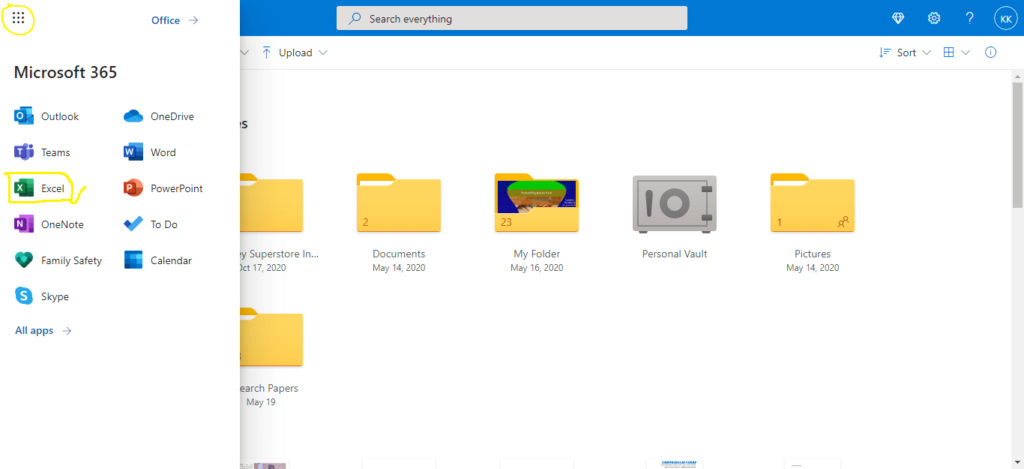1024x469 pixels.
Task: Open settings gear in header
Action: (934, 18)
